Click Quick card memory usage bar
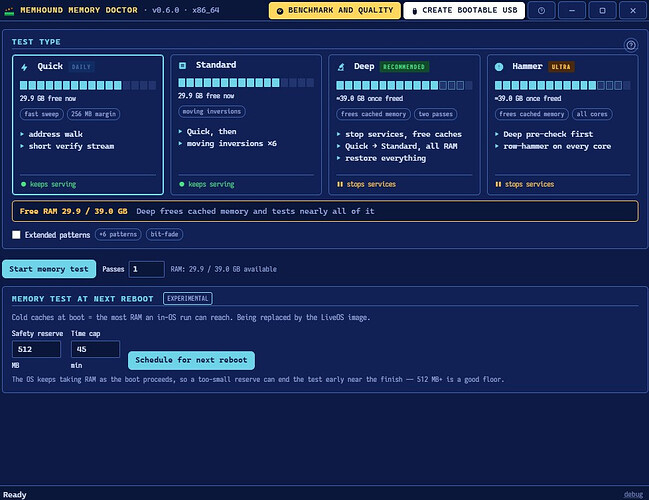 (x=88, y=85)
